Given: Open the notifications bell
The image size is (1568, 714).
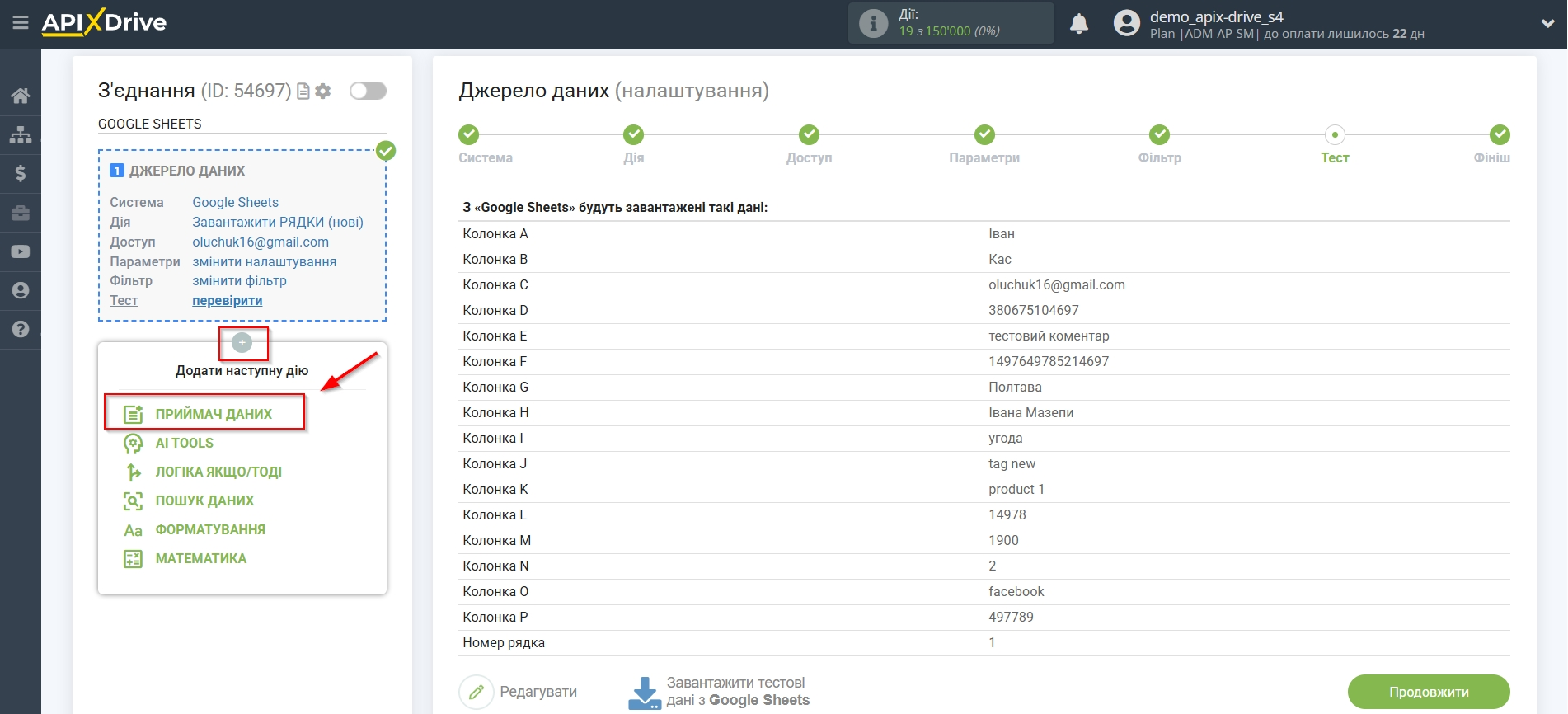Looking at the screenshot, I should (x=1079, y=23).
